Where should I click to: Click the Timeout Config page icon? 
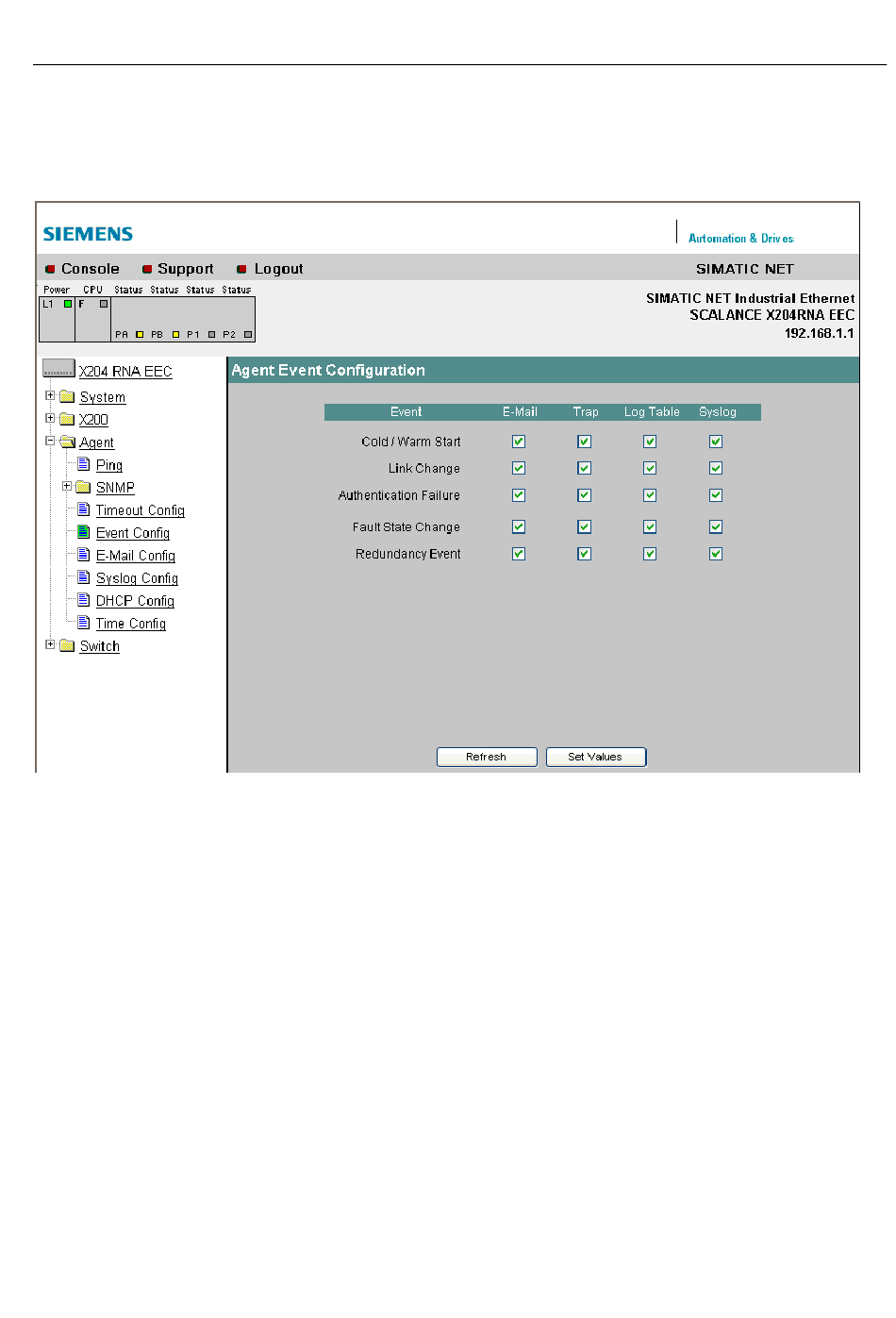pyautogui.click(x=84, y=509)
